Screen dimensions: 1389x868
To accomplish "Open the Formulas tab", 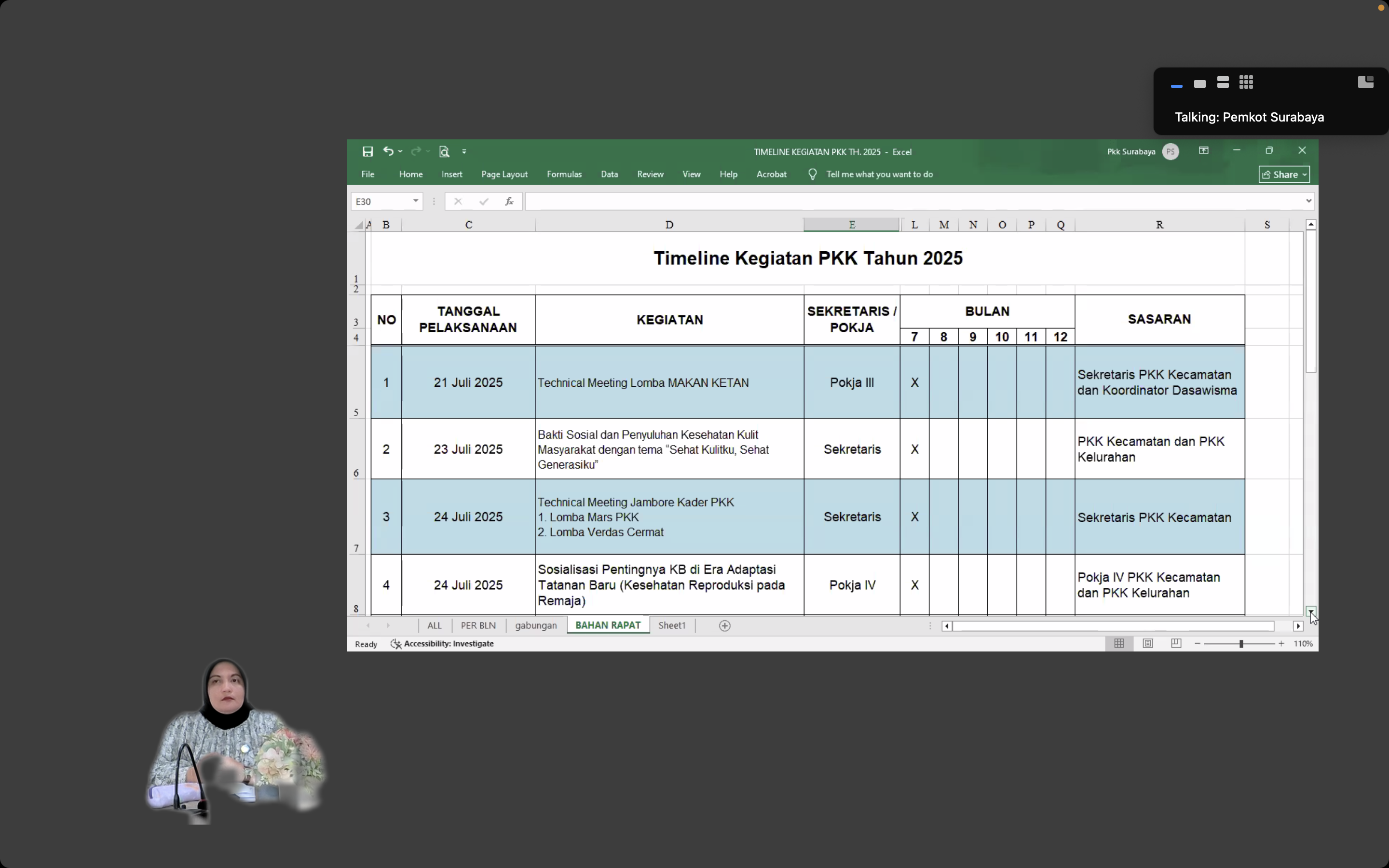I will click(564, 174).
